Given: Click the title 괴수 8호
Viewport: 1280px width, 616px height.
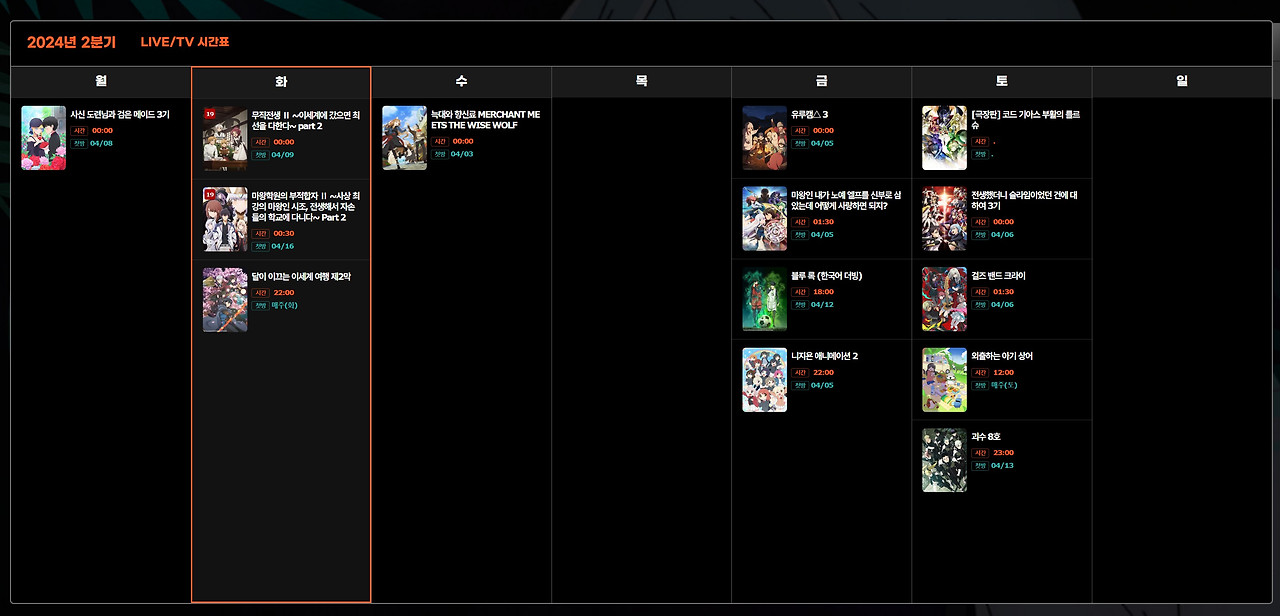Looking at the screenshot, I should coord(987,437).
